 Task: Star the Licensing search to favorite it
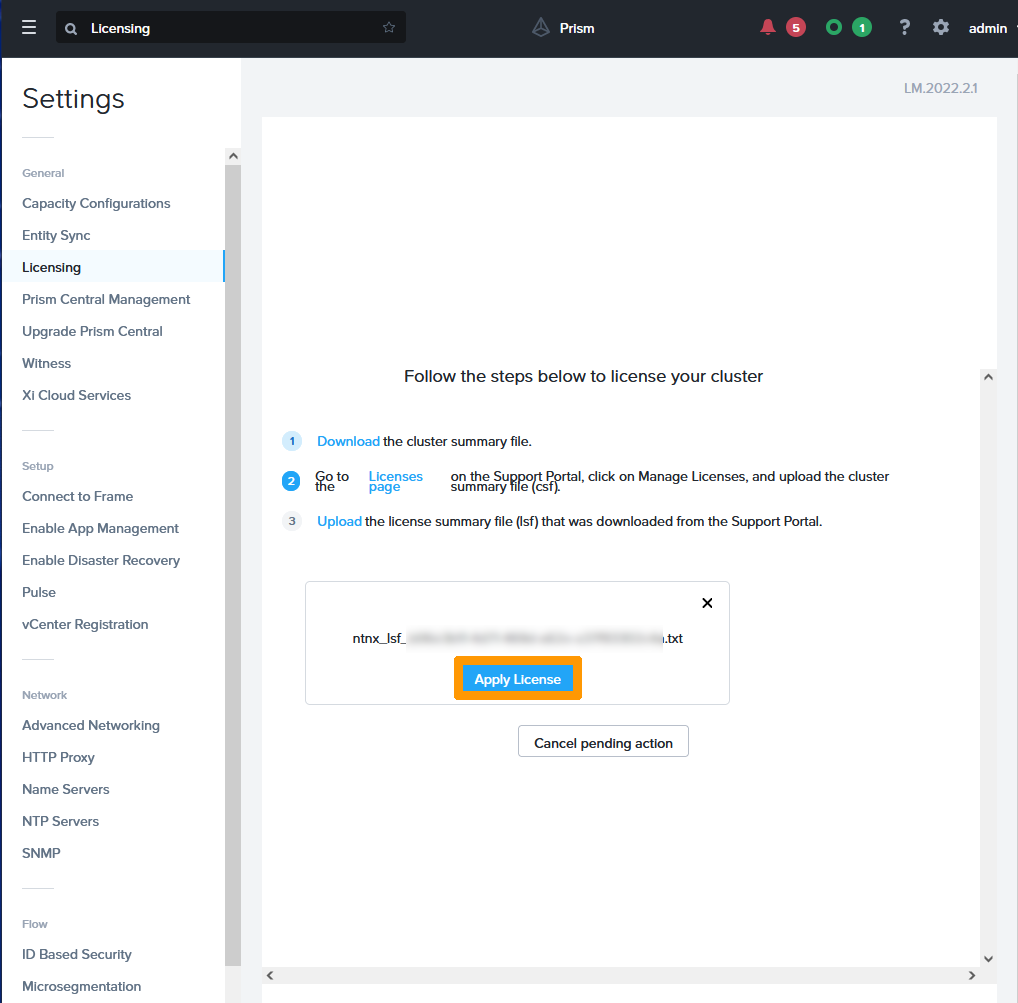point(389,27)
